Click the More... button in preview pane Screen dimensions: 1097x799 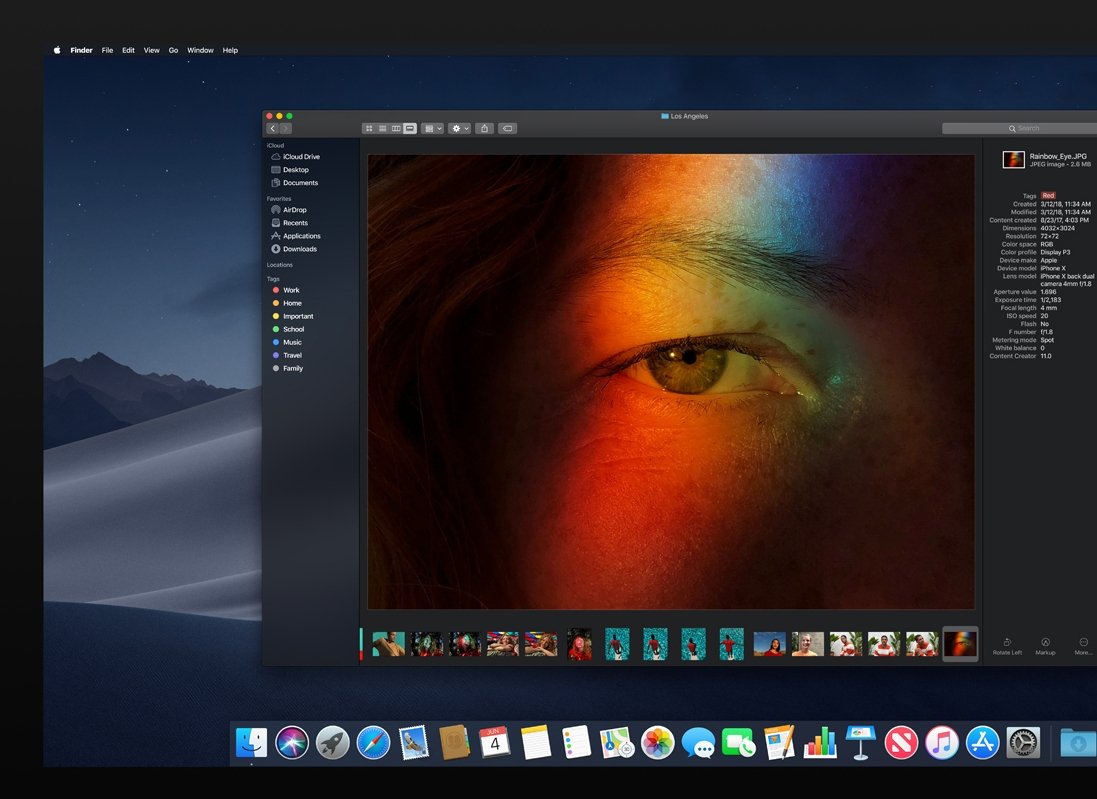[1083, 646]
